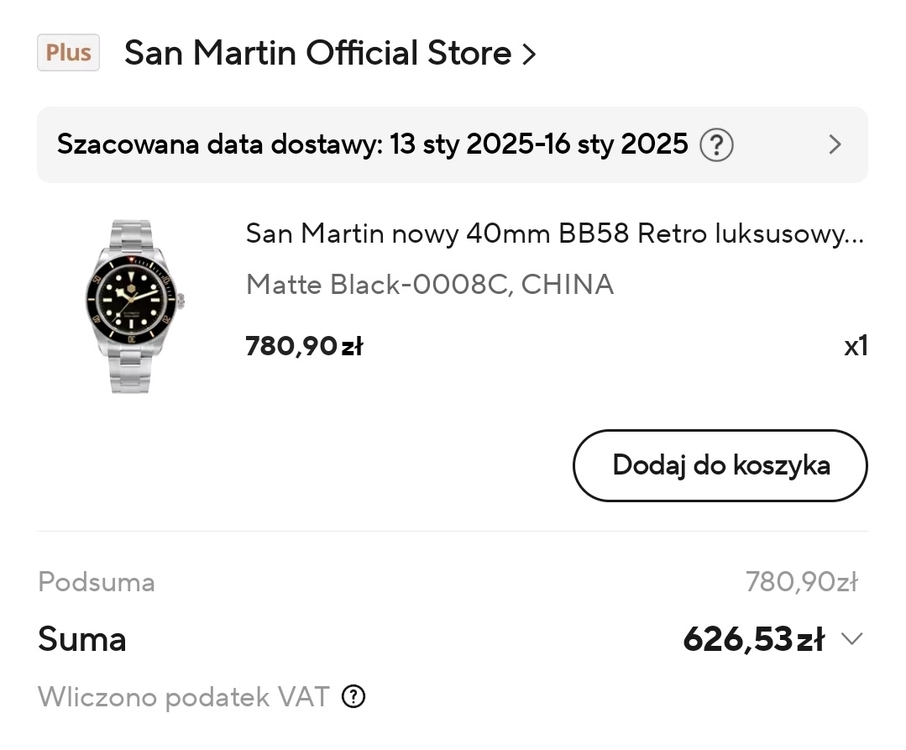Click the 626,53 zł final total
The height and width of the screenshot is (750, 906).
[756, 638]
